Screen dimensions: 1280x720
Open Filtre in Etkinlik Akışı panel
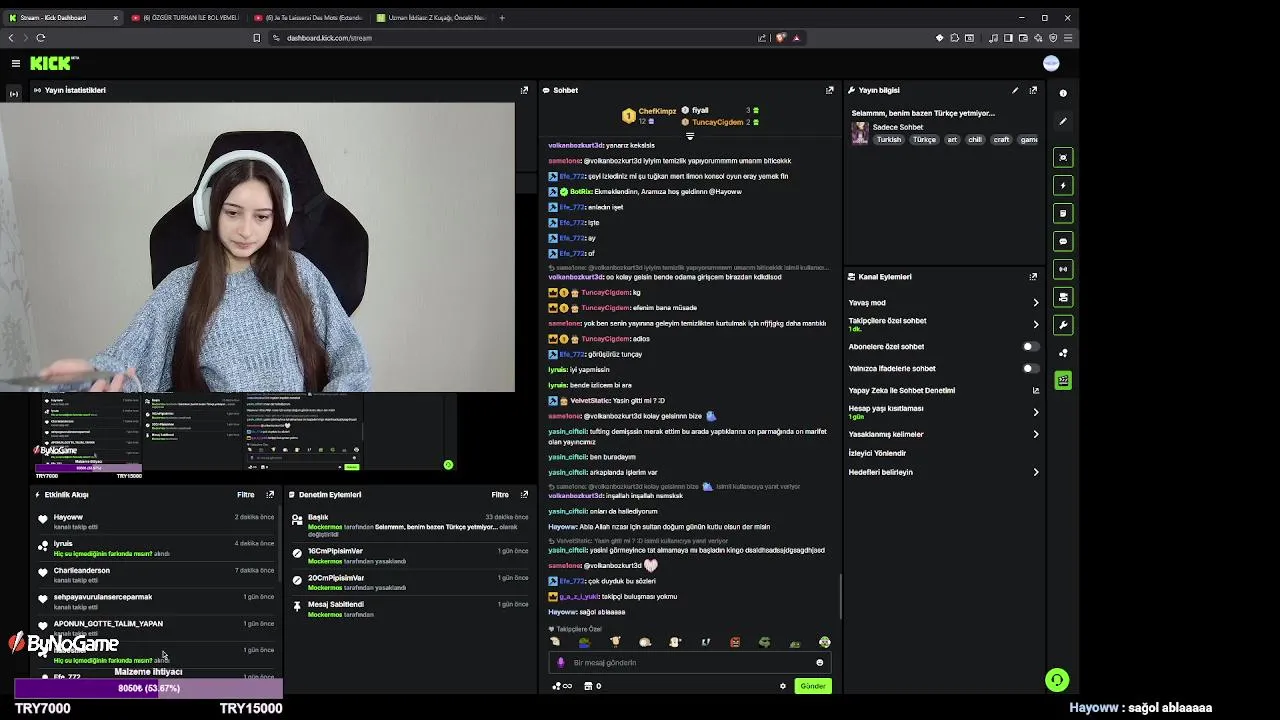pos(246,494)
